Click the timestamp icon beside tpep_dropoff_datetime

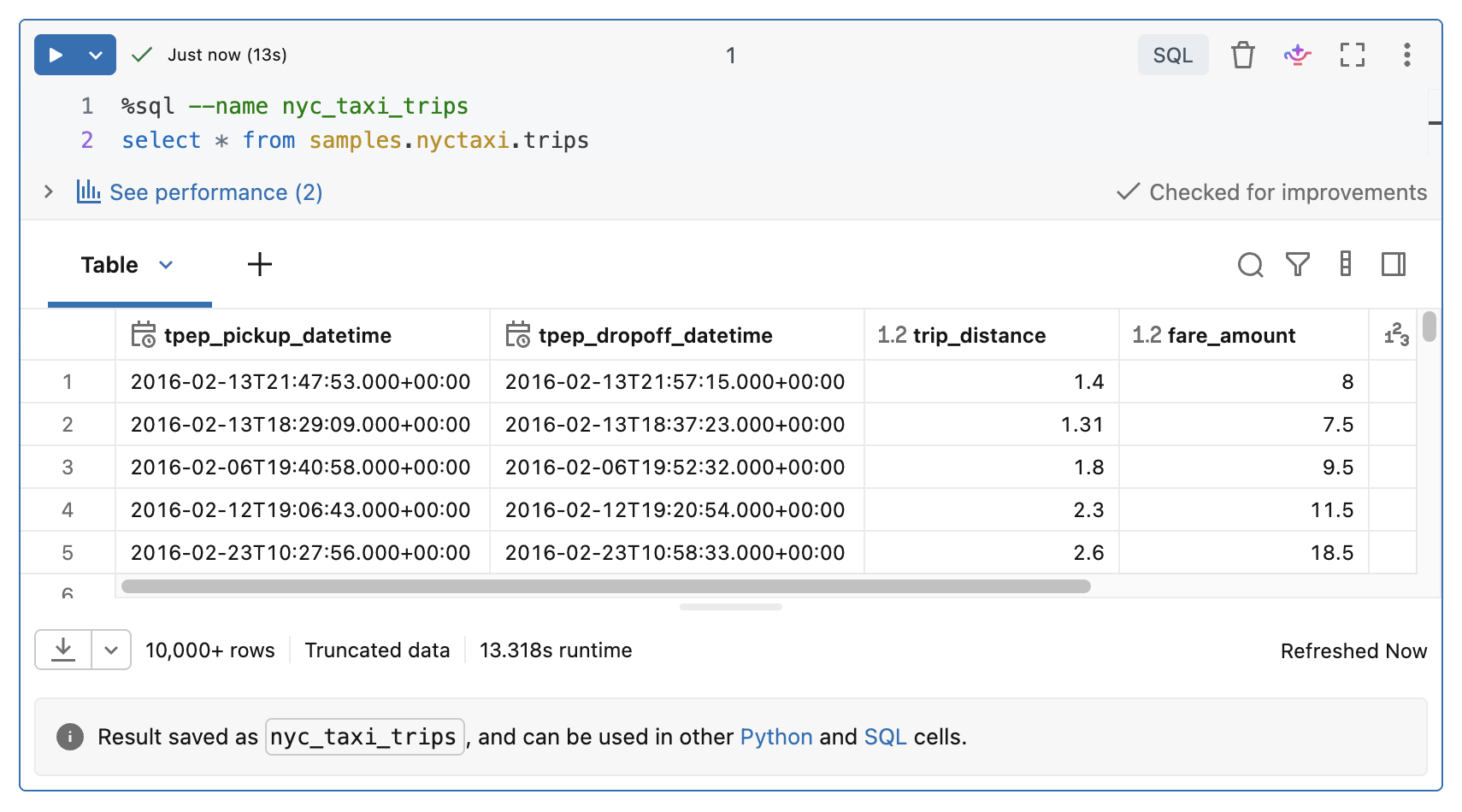(x=518, y=334)
